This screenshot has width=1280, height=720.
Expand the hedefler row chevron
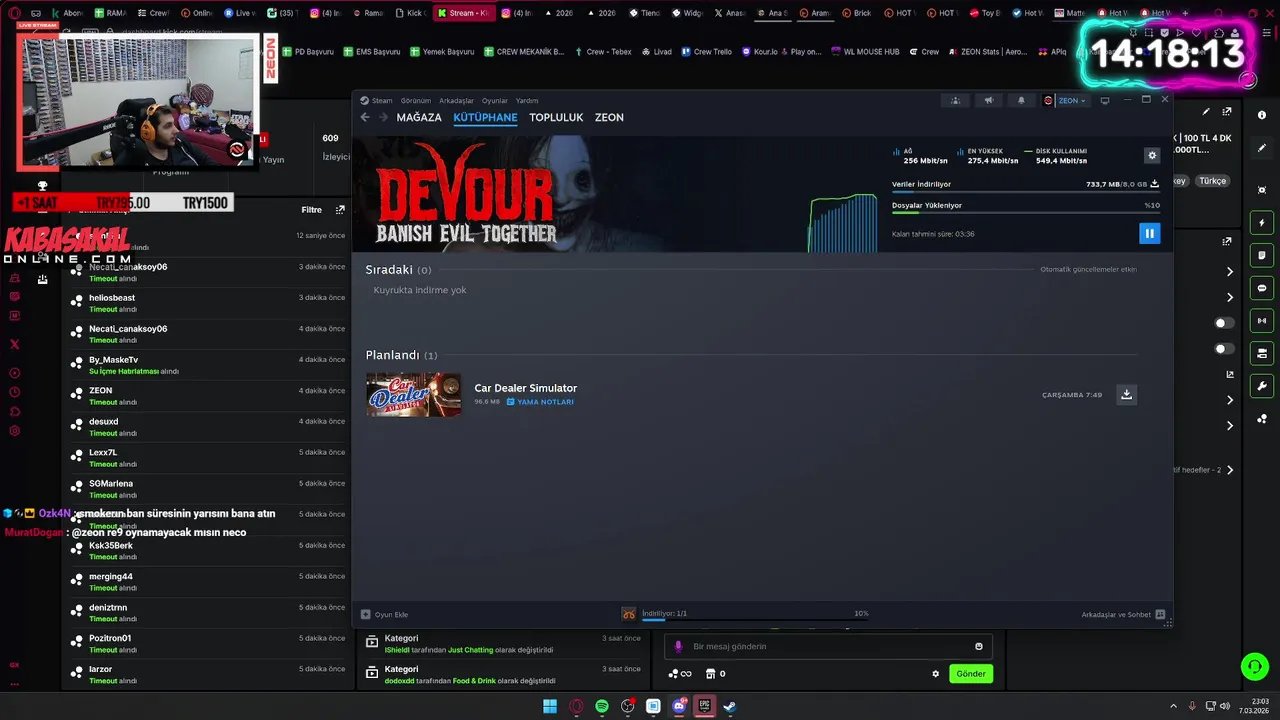pos(1230,470)
